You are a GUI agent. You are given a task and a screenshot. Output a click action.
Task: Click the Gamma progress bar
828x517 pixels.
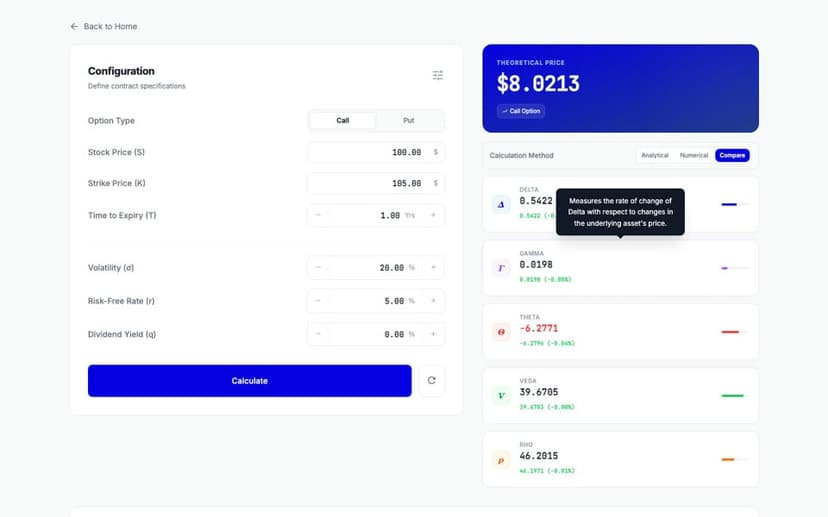point(735,268)
